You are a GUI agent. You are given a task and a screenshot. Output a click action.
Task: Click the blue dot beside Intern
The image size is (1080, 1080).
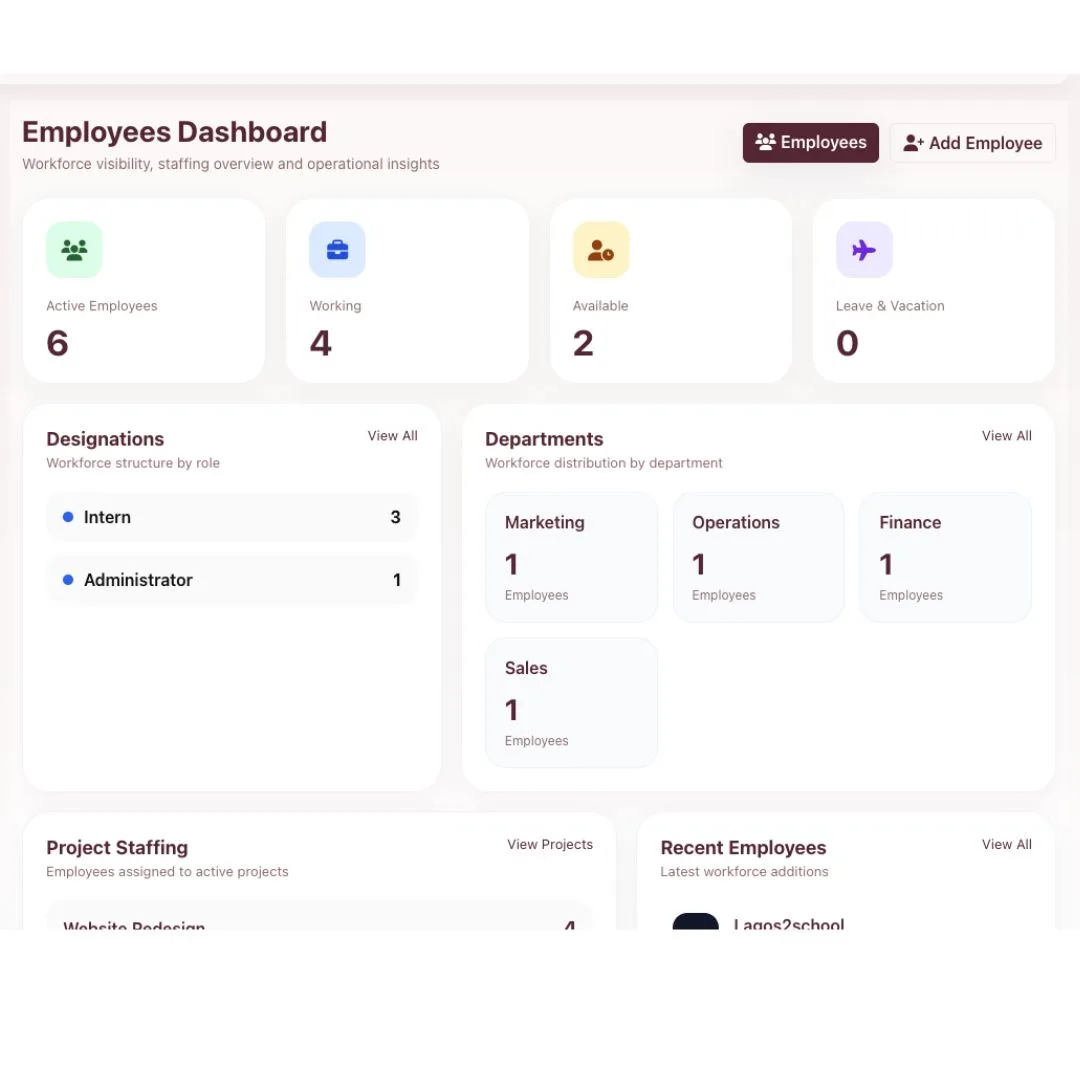tap(68, 517)
